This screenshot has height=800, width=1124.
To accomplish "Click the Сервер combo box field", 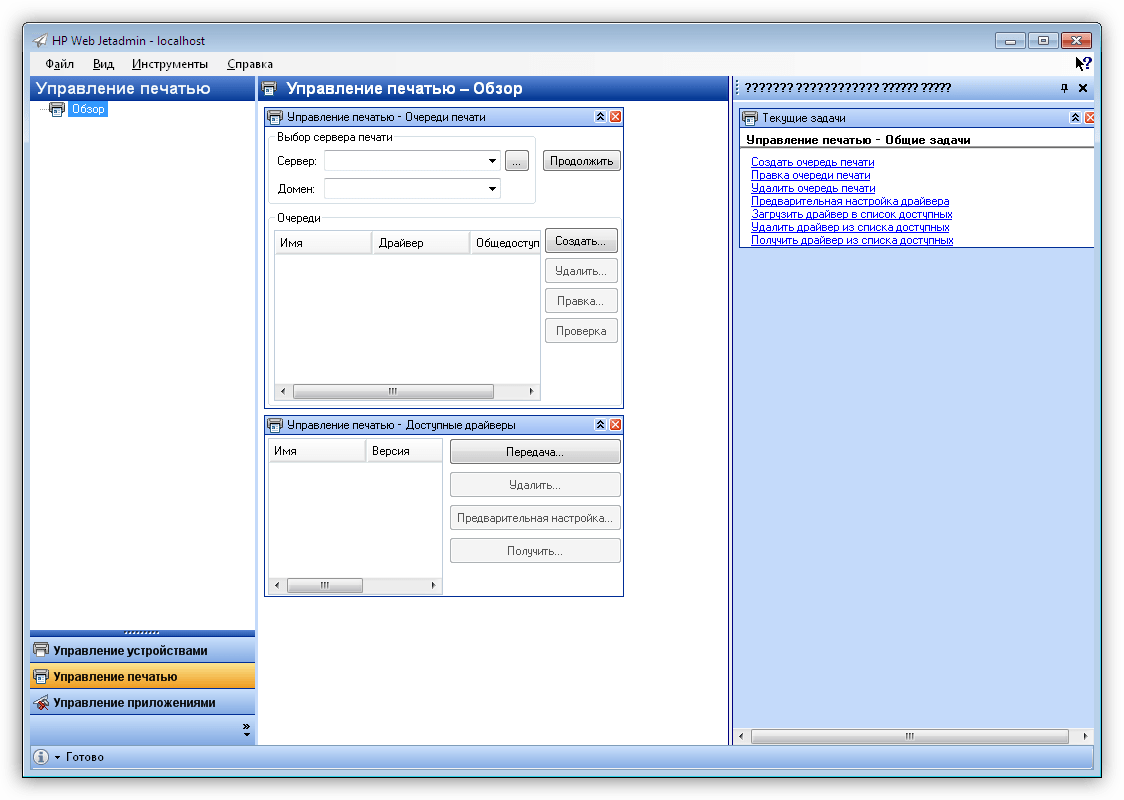I will [x=412, y=161].
